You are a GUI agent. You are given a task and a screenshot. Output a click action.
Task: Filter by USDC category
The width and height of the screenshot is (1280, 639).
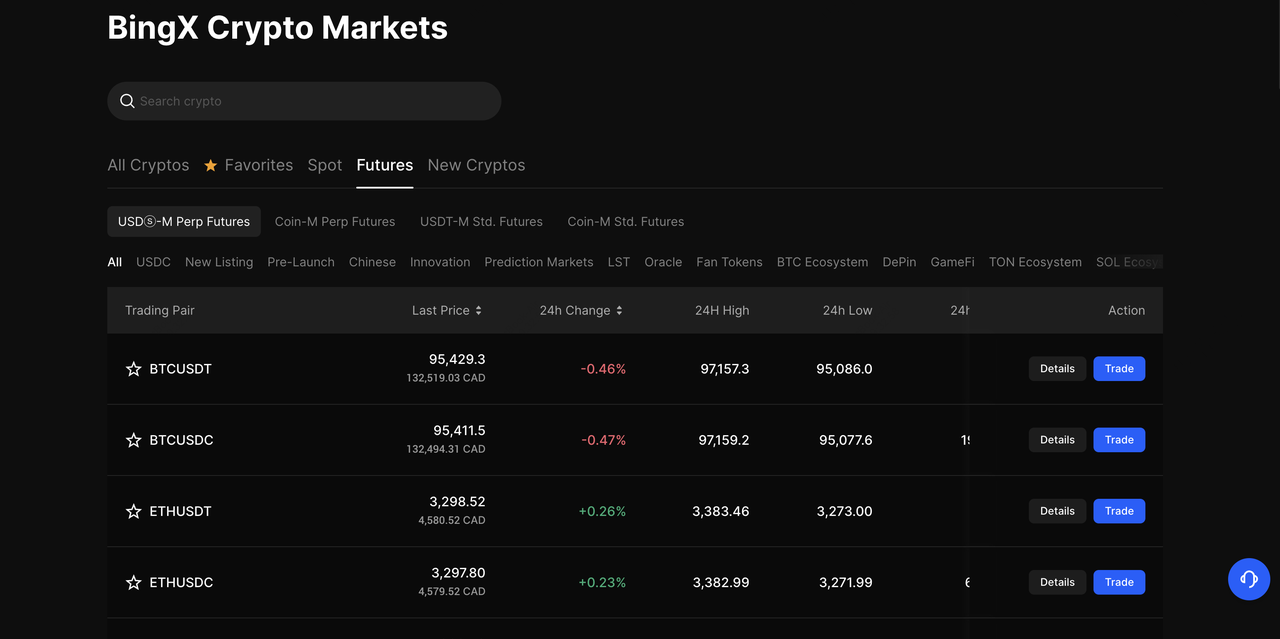153,262
